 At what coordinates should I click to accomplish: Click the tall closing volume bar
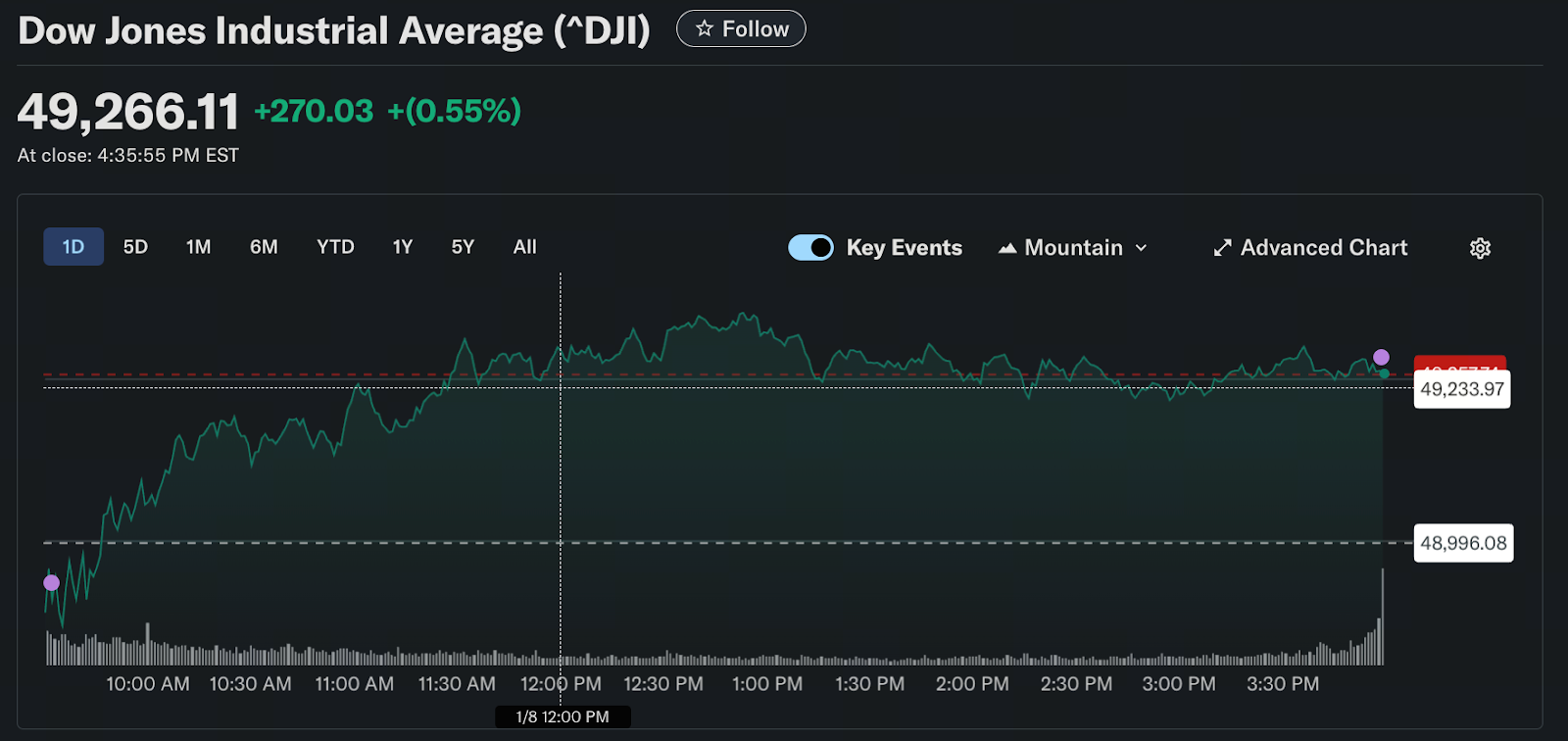(x=1382, y=617)
